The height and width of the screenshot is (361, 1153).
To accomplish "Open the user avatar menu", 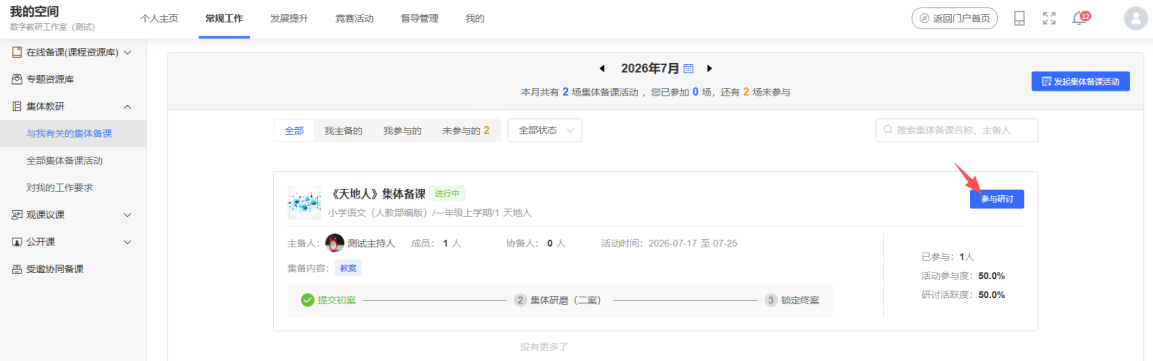I will (1135, 18).
